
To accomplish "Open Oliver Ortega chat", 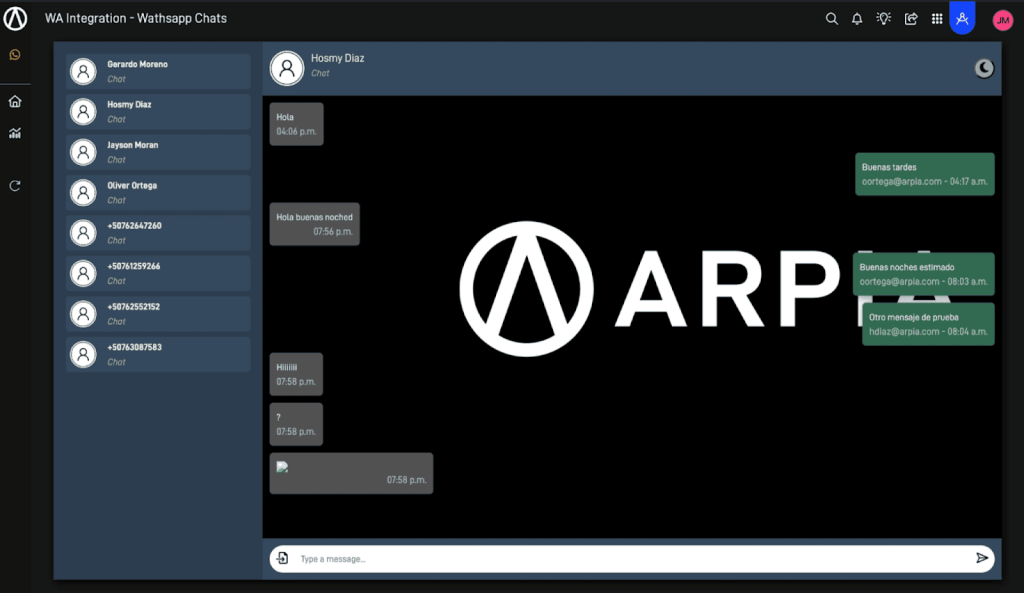I will (158, 193).
